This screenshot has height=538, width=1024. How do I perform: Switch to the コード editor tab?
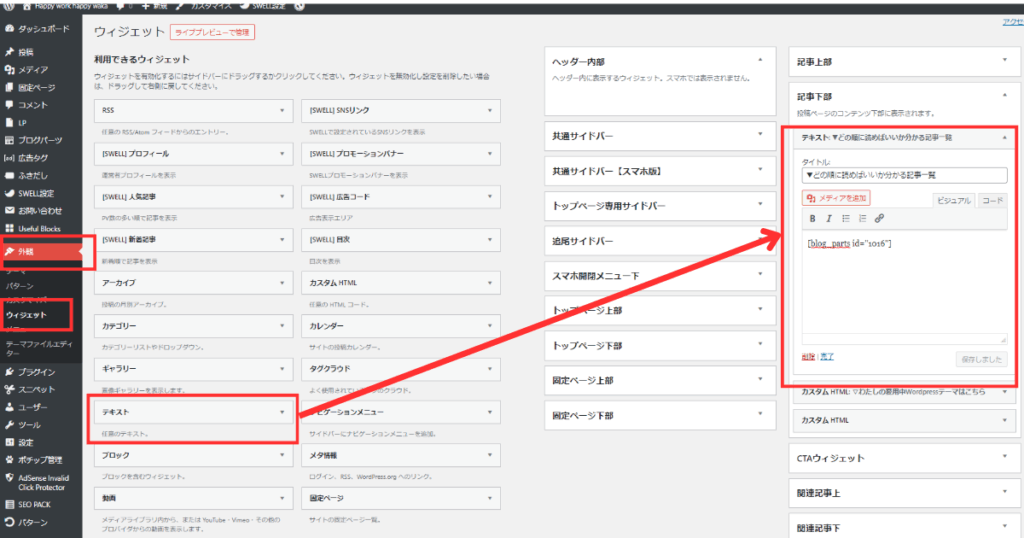pyautogui.click(x=992, y=200)
